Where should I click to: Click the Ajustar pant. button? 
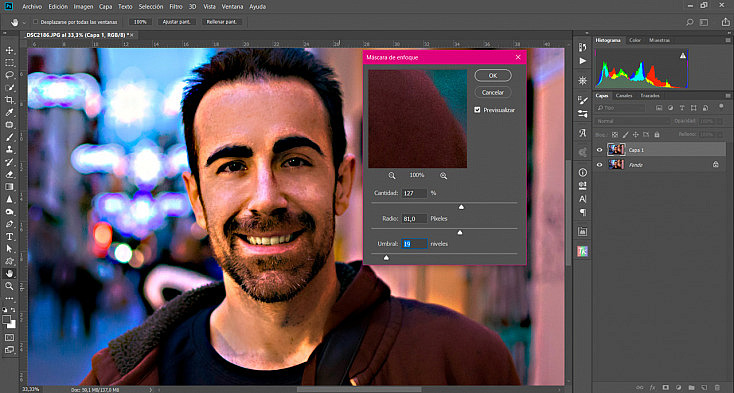coord(176,22)
